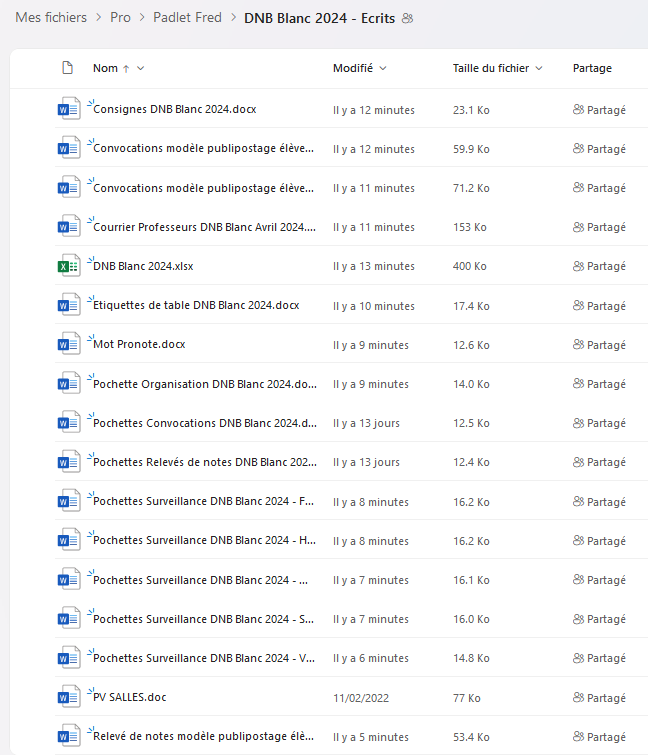Click people icon in Partagé cell of Mot Pronote row

coord(578,344)
